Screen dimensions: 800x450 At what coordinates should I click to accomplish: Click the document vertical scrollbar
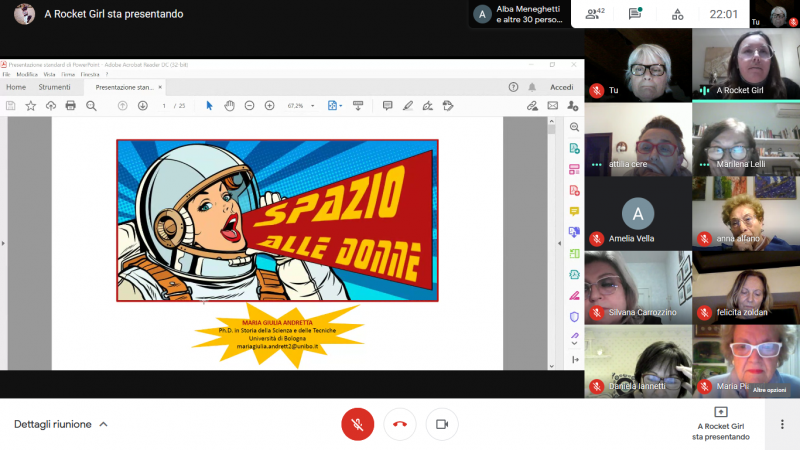552,243
